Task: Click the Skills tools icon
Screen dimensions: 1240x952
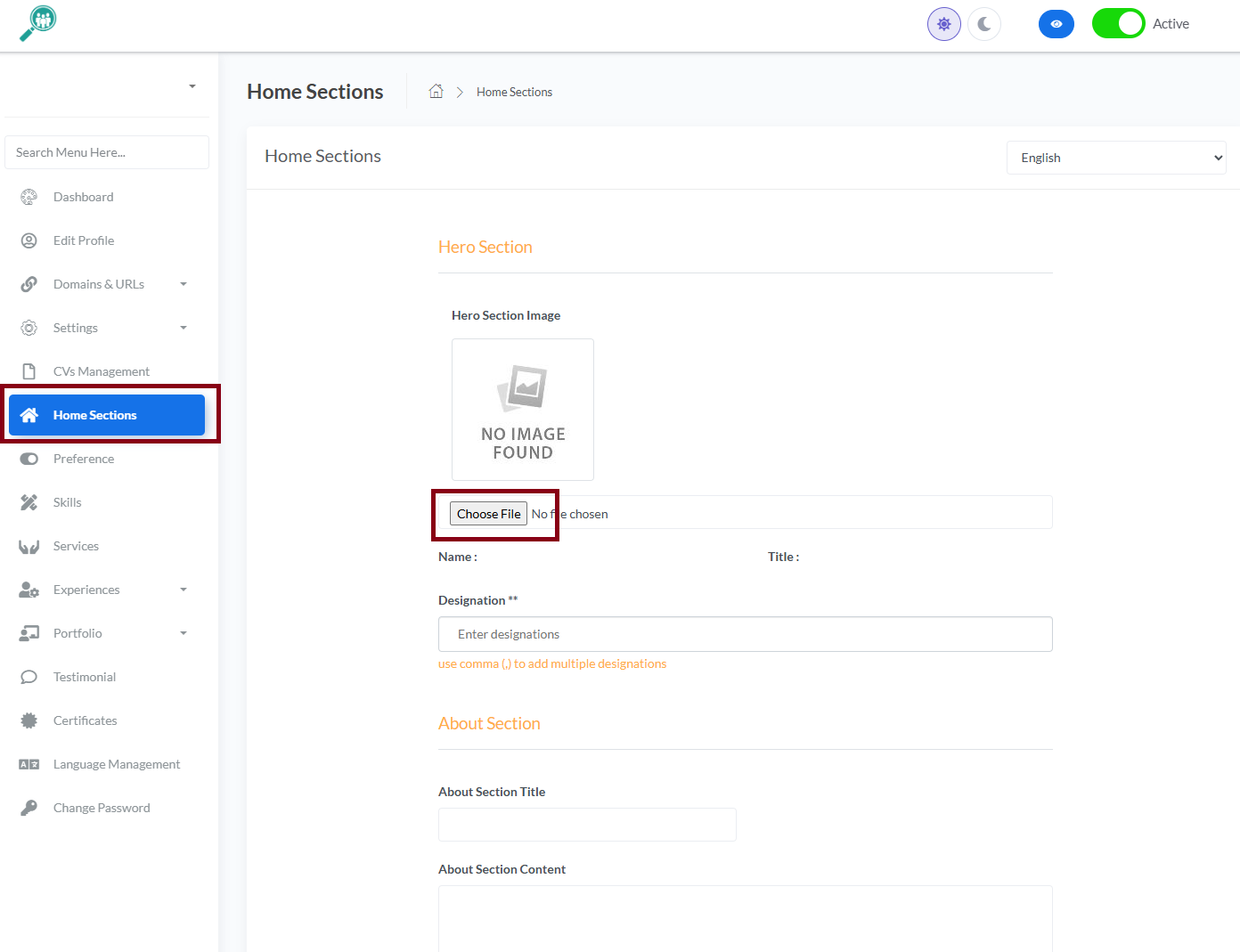Action: pos(29,502)
